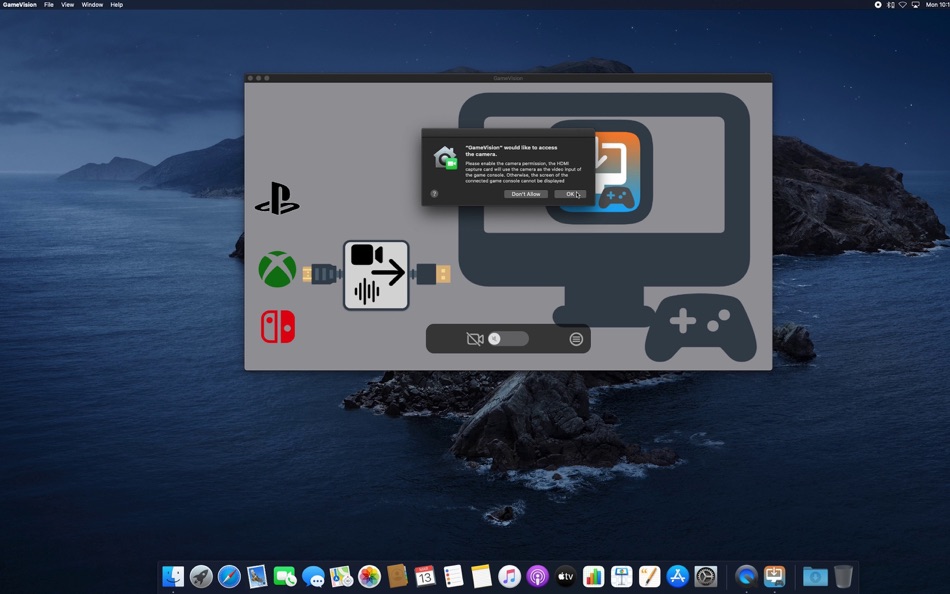Open Calendar from the dock
The image size is (950, 594).
(x=425, y=576)
